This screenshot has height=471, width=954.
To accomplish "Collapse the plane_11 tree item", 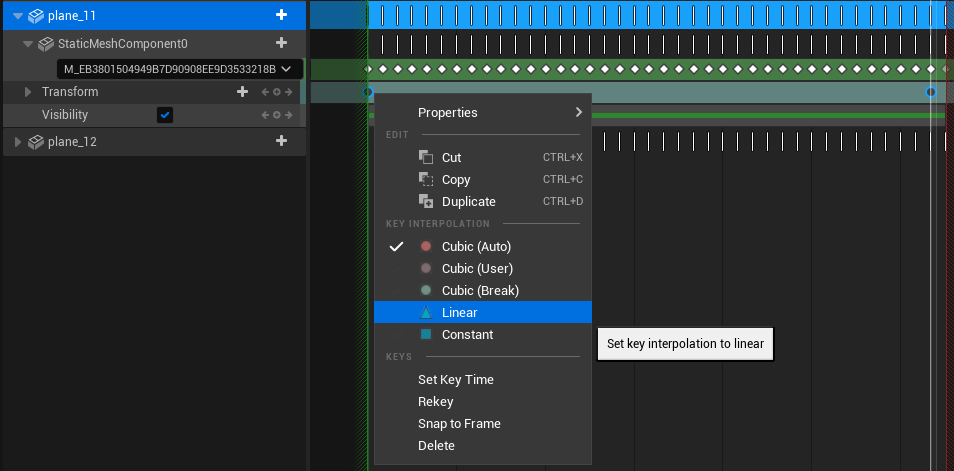I will click(18, 16).
